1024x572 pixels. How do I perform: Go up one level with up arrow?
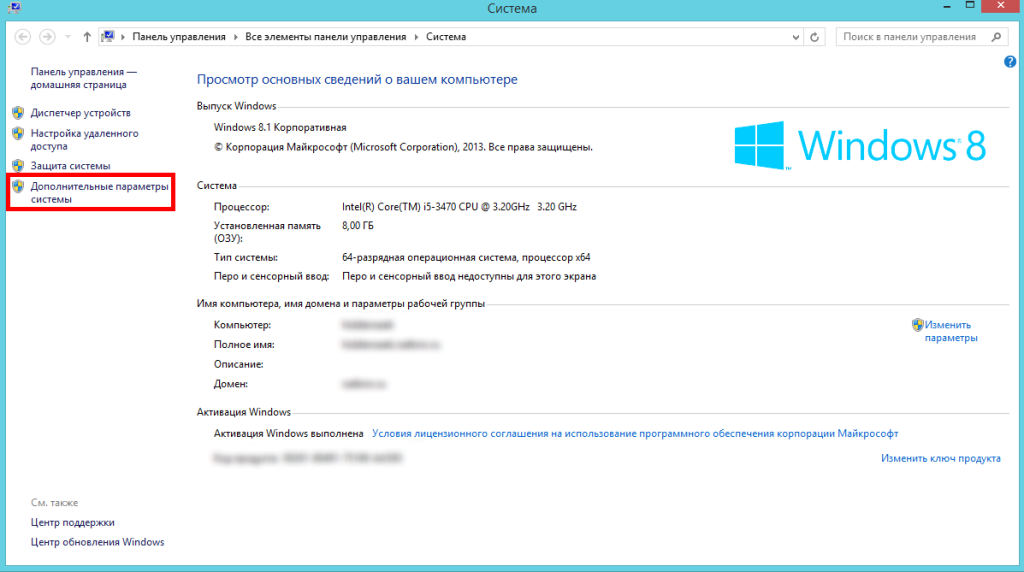click(x=87, y=37)
